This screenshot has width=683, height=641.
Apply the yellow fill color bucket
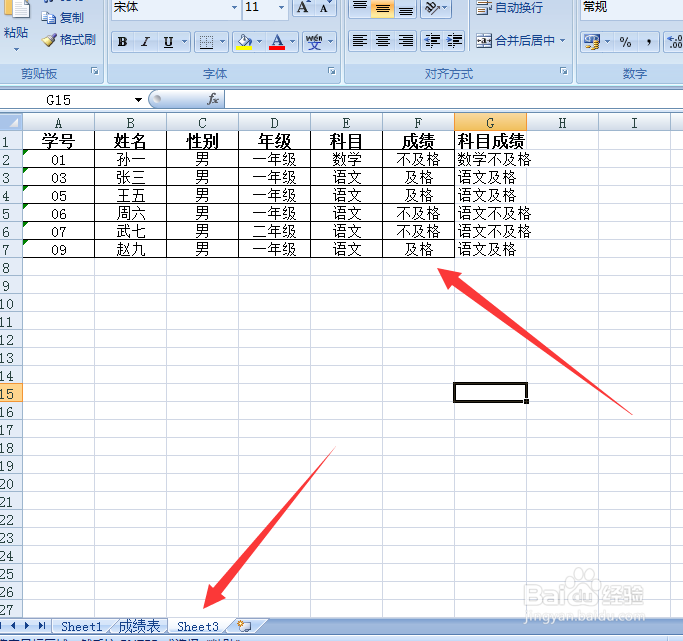pos(244,42)
